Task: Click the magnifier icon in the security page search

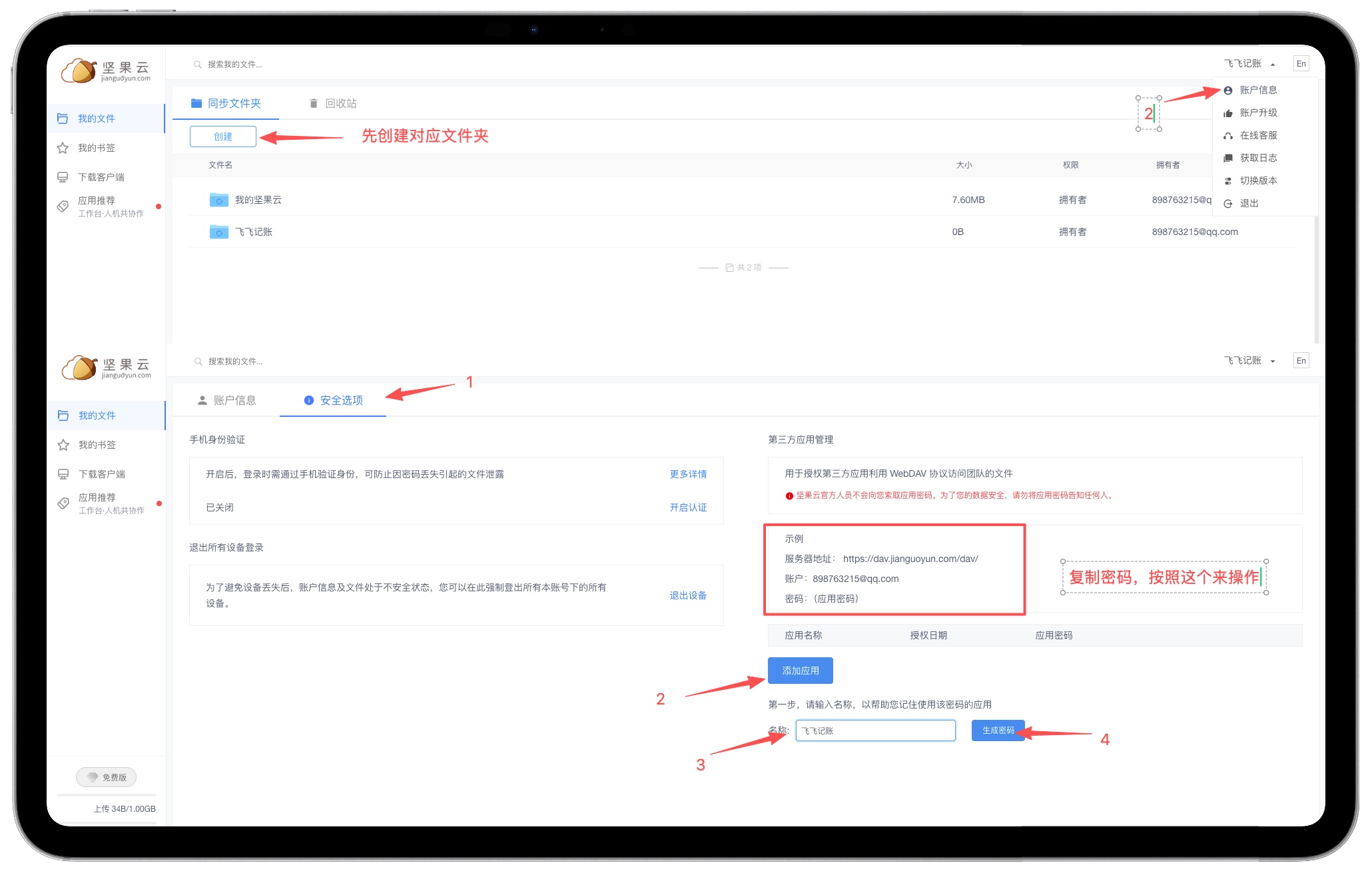Action: 198,362
